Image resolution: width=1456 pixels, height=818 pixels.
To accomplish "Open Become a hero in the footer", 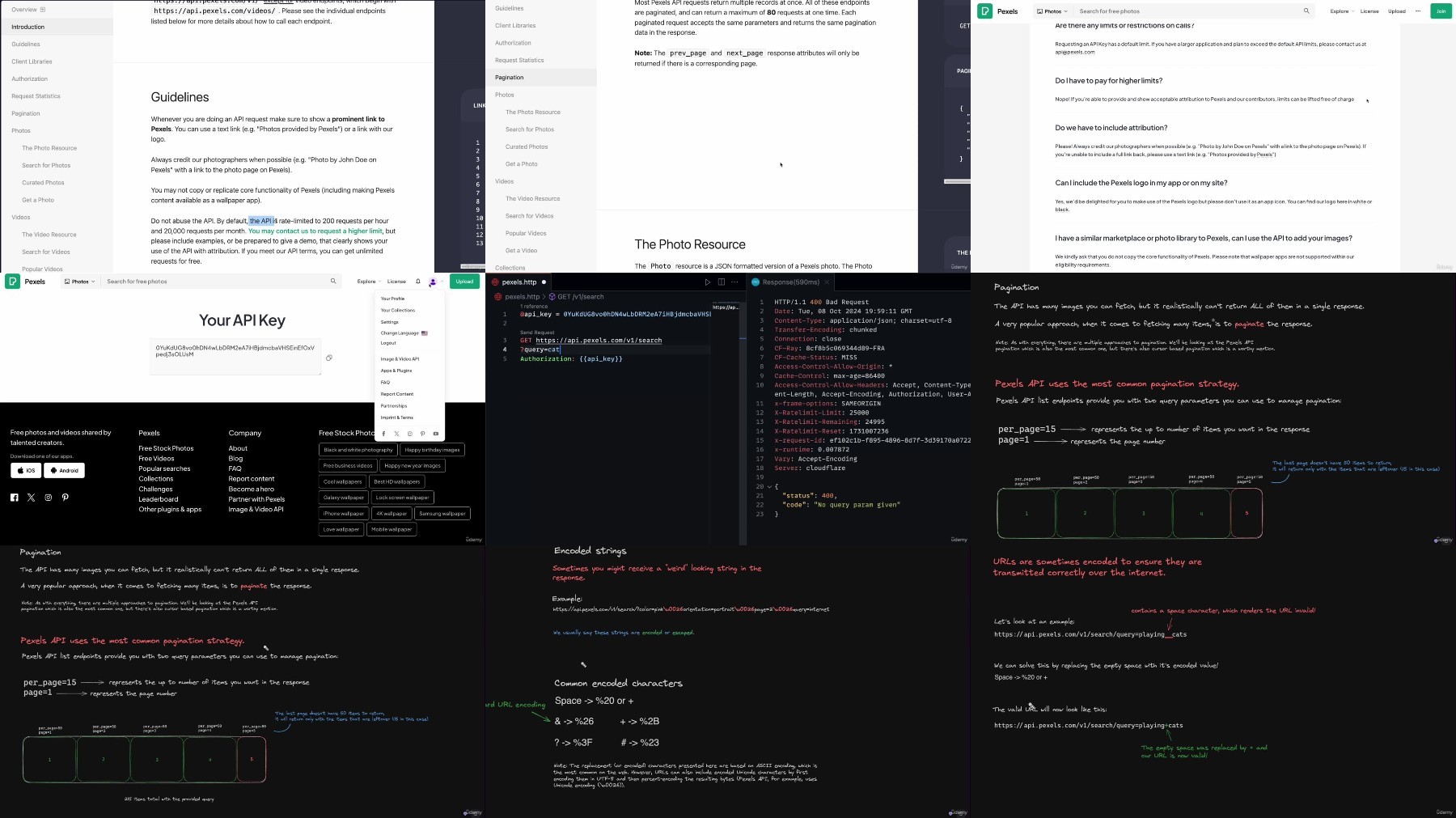I will click(x=252, y=489).
